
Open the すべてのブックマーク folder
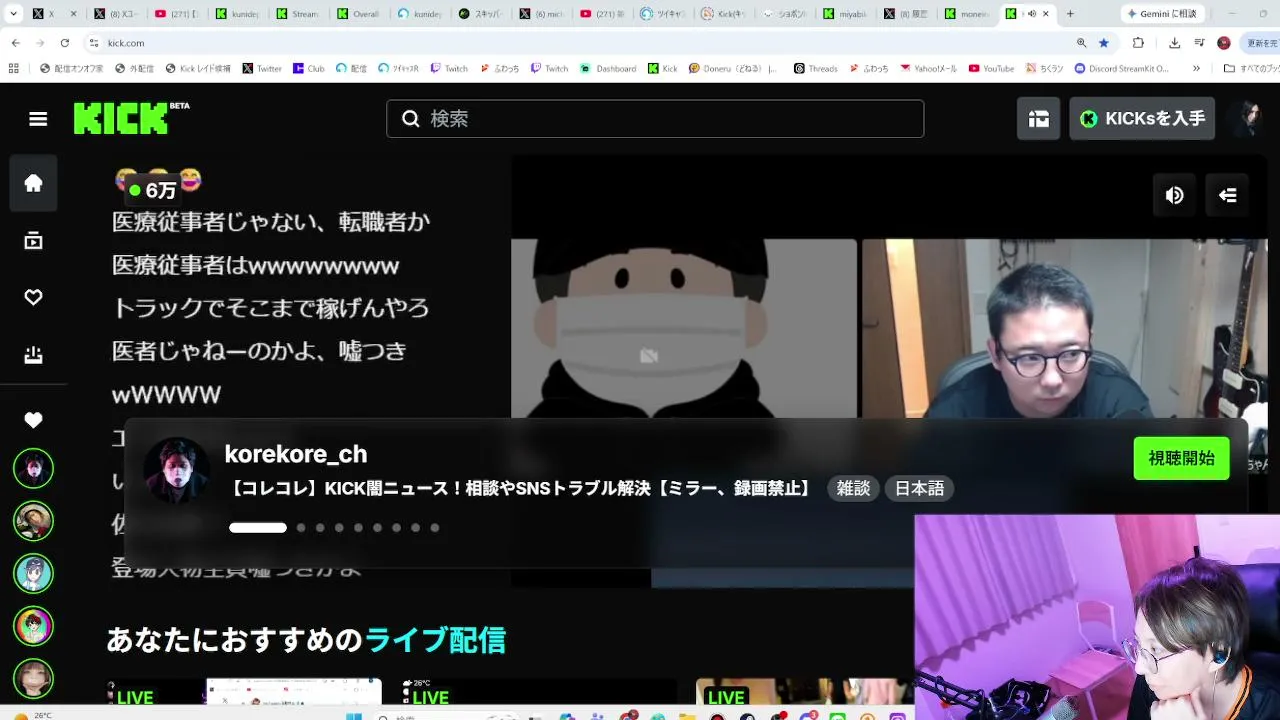click(x=1251, y=69)
